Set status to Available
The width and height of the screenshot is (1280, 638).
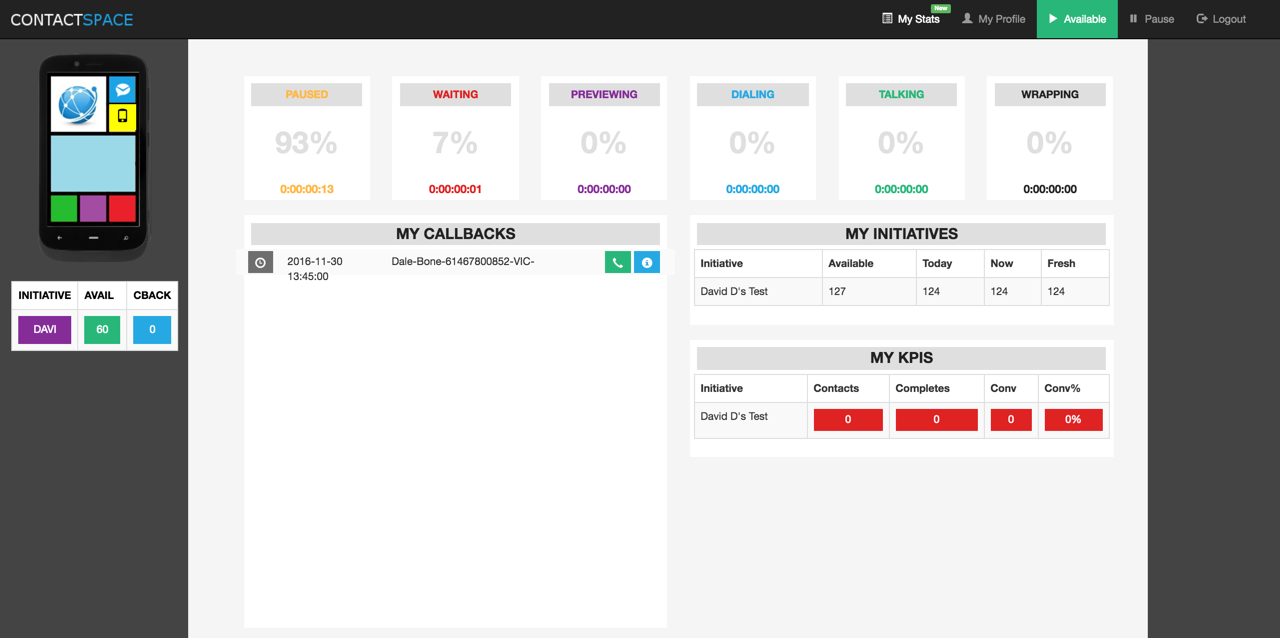[1077, 19]
